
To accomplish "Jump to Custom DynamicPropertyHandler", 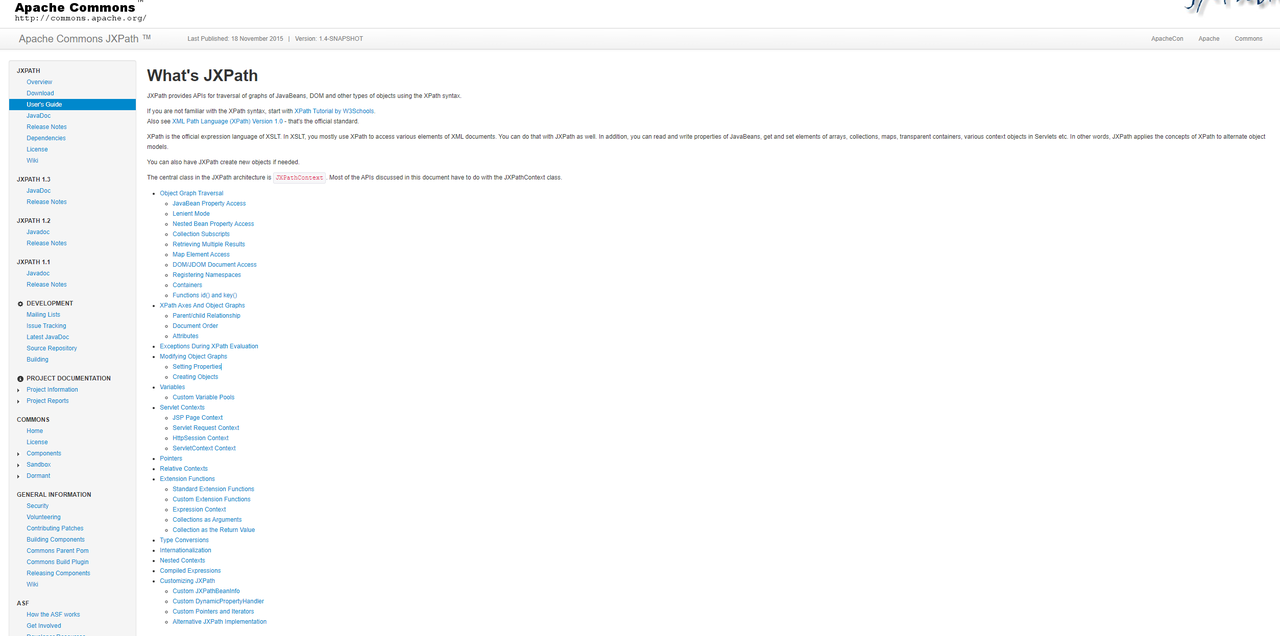I will (218, 601).
